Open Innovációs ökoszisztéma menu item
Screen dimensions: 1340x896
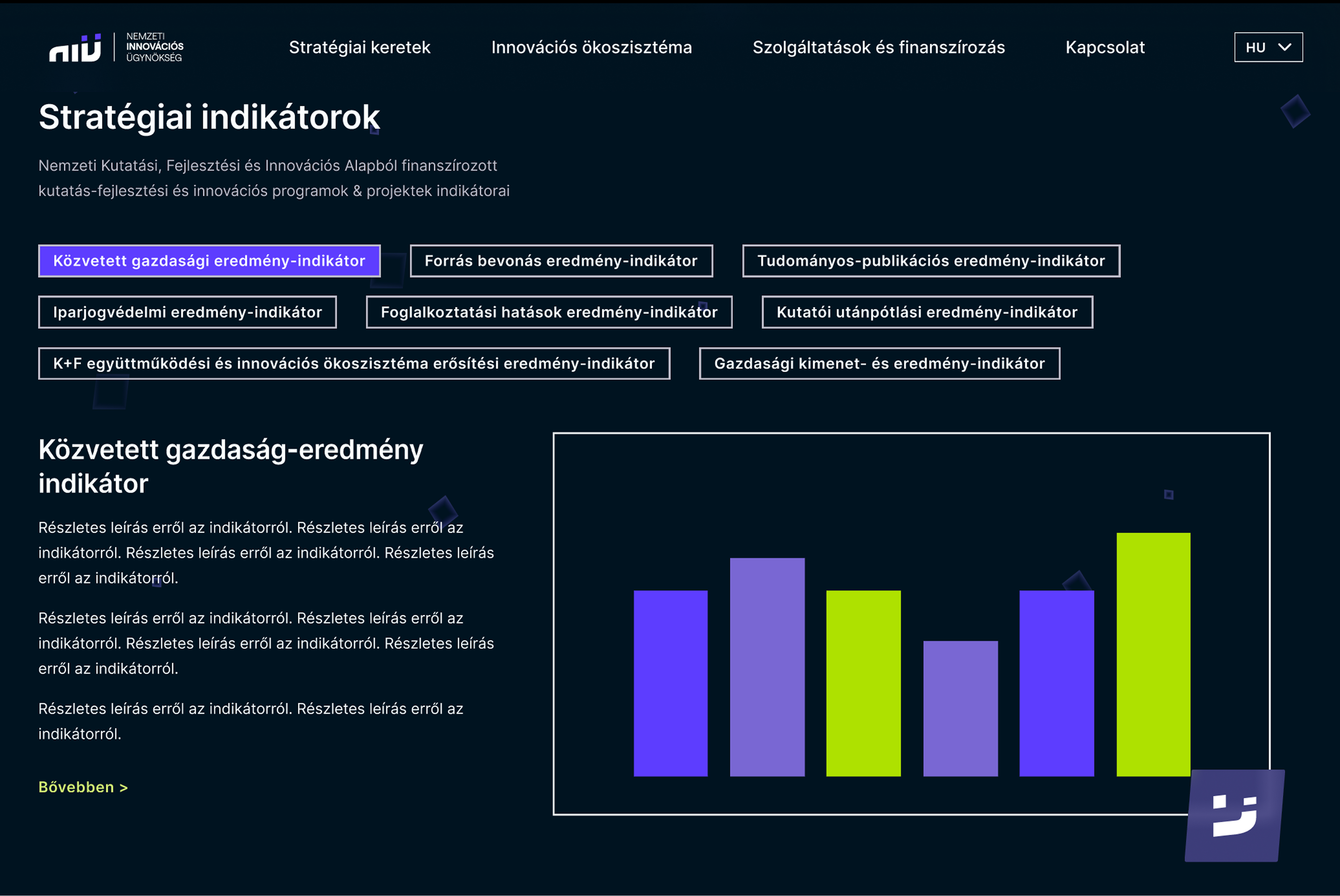click(592, 47)
